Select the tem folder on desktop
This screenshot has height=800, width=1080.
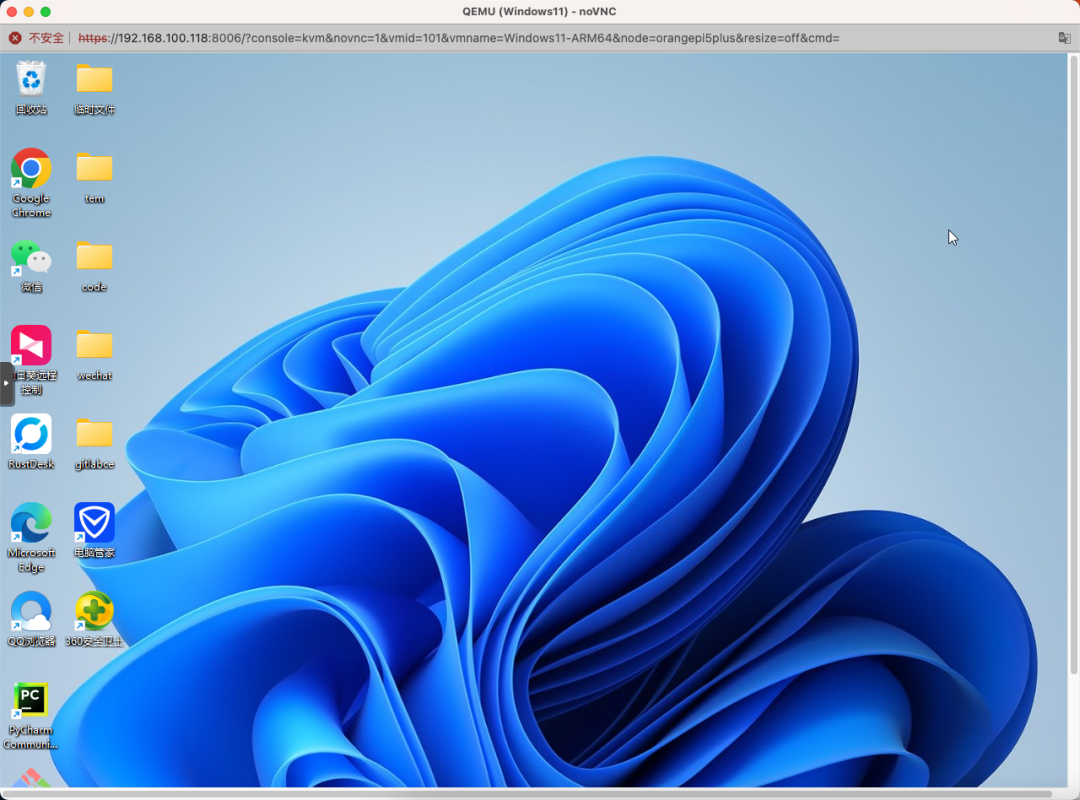[94, 168]
